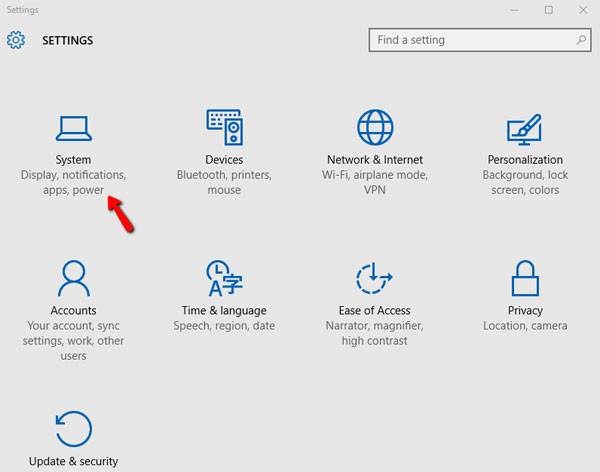This screenshot has height=472, width=600.
Task: Click 'Background, lock screen, colors' description
Action: pyautogui.click(x=525, y=182)
